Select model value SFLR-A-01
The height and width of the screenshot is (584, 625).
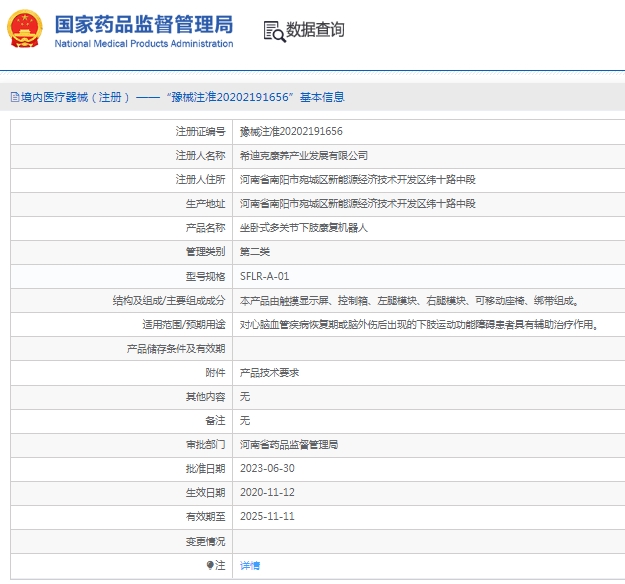coord(264,276)
